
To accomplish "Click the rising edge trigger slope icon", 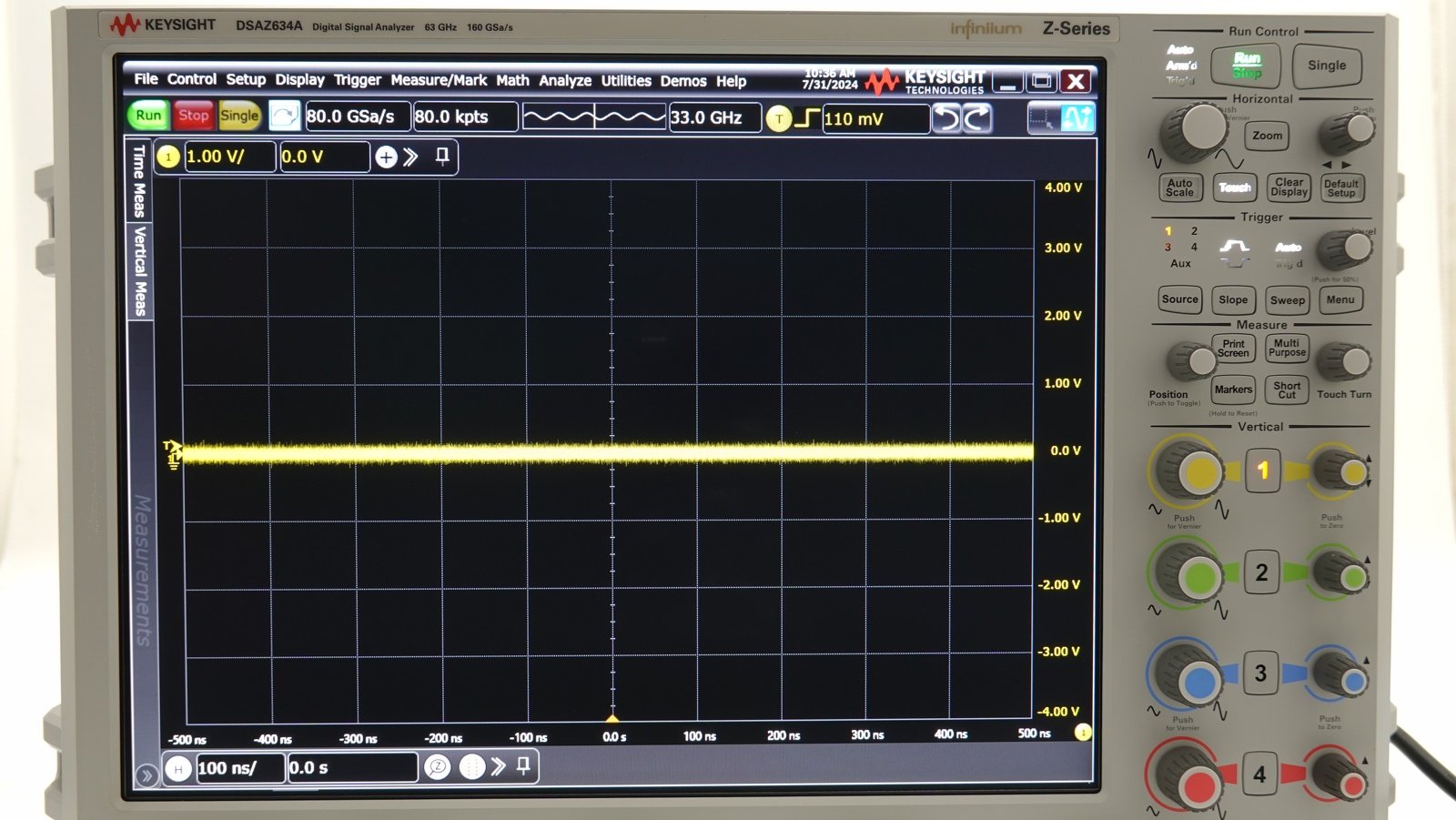I will pos(806,118).
